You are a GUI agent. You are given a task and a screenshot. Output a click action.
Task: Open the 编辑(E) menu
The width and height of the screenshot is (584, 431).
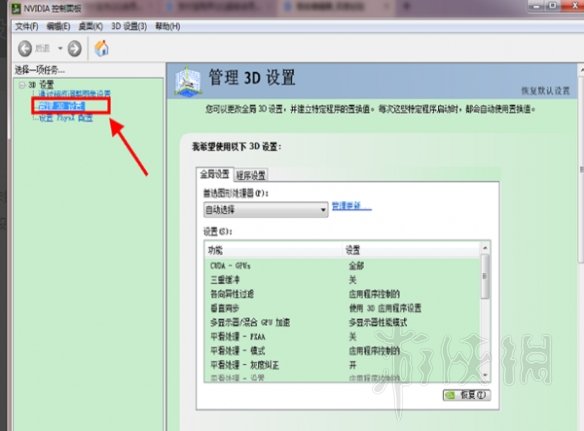tap(58, 26)
